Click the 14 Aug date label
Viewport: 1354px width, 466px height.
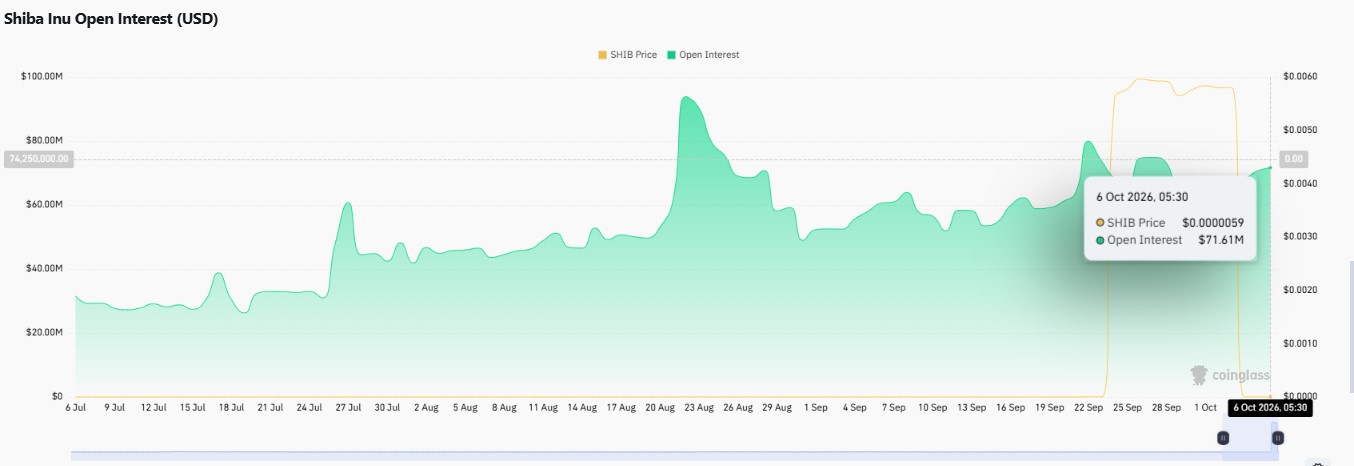click(x=582, y=408)
